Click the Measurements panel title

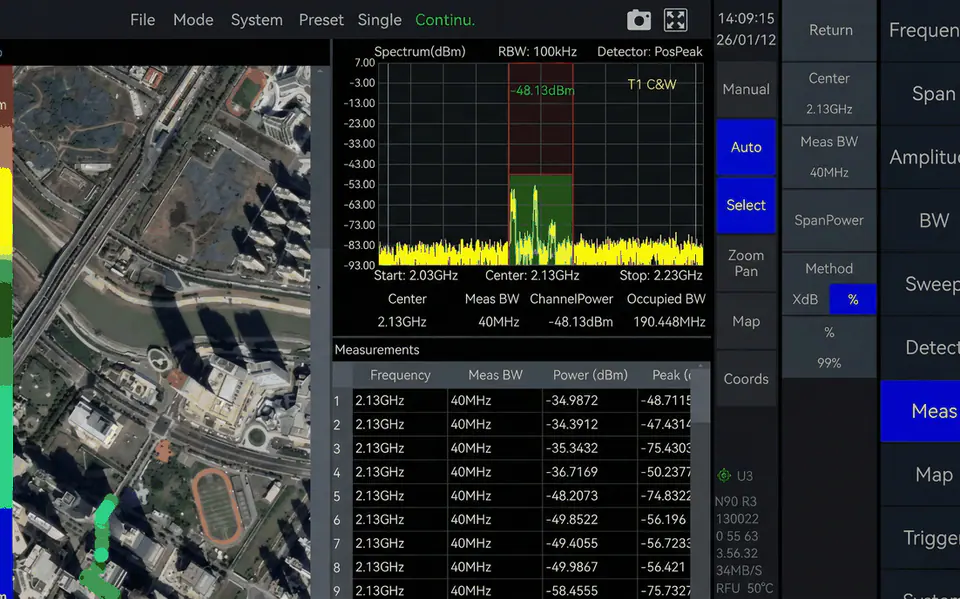[x=377, y=350]
